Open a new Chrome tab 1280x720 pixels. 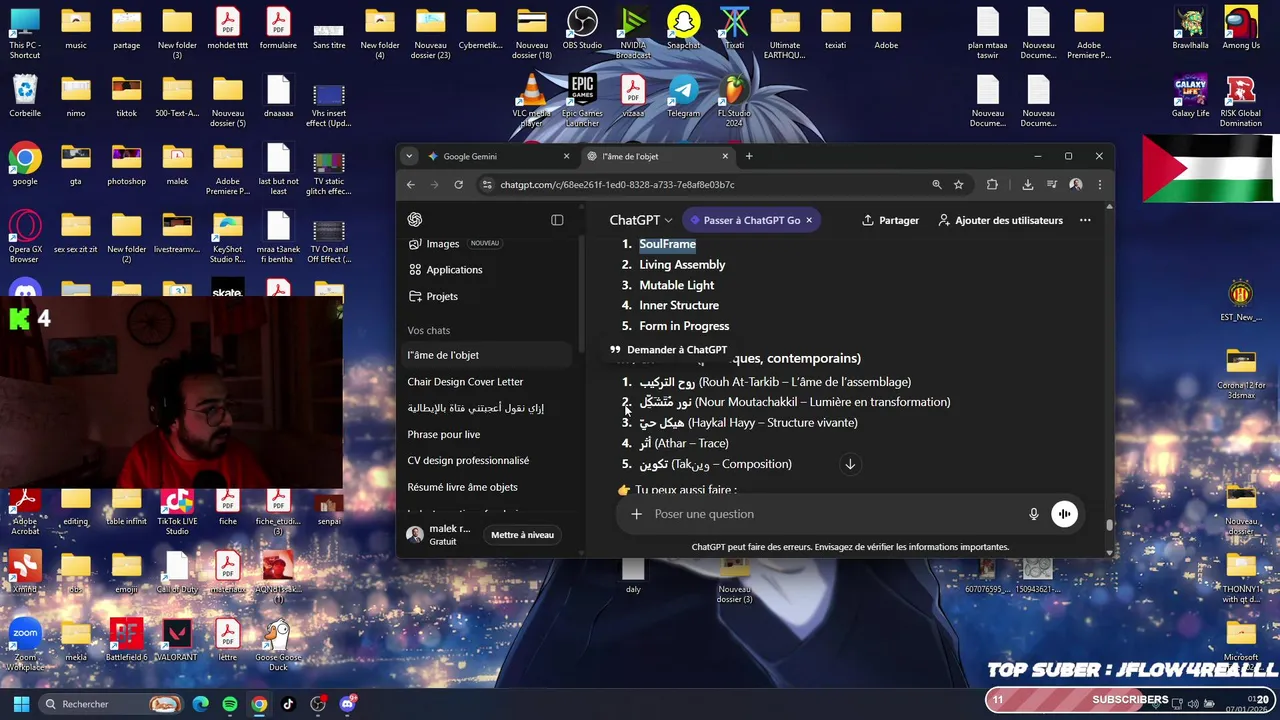coord(749,156)
